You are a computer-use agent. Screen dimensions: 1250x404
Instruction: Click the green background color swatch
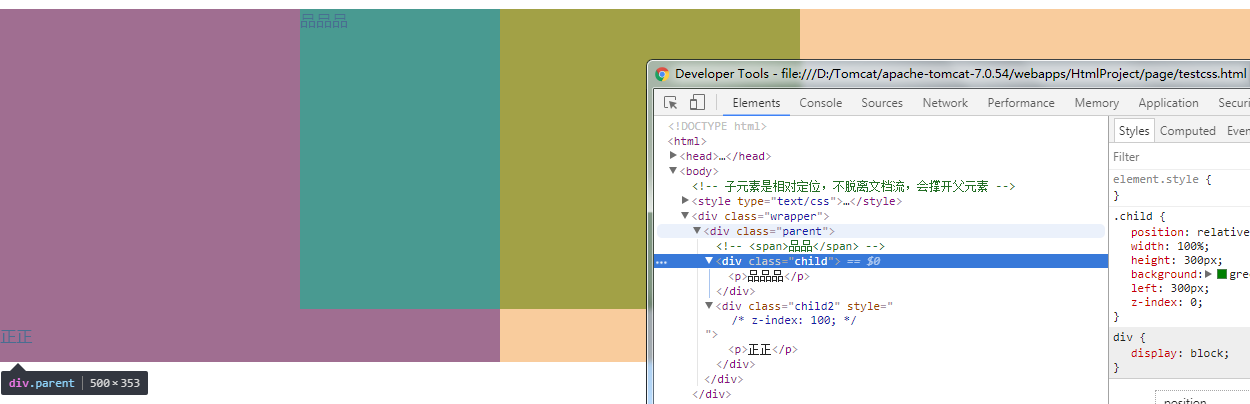point(1221,274)
